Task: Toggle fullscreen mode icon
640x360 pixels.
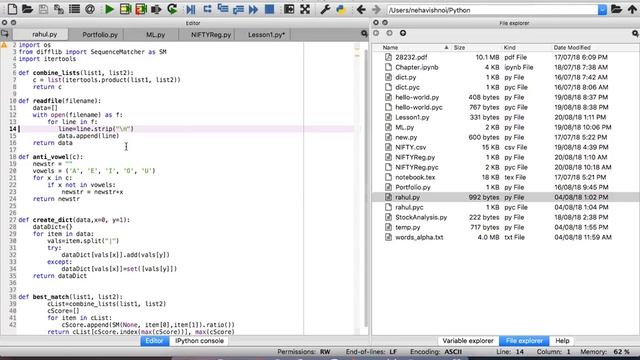Action: [305, 9]
